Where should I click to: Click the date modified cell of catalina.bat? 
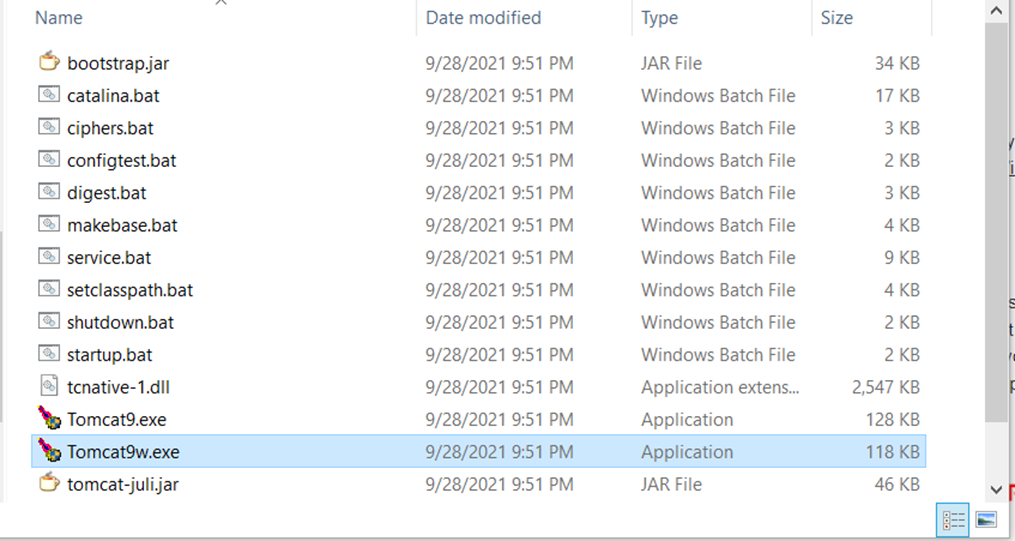click(499, 96)
